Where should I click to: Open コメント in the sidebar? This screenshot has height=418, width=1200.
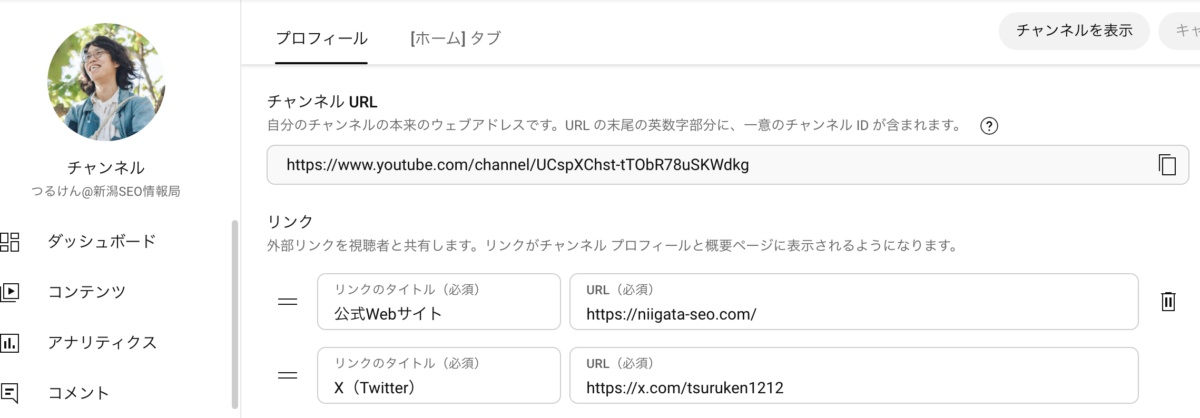point(79,393)
